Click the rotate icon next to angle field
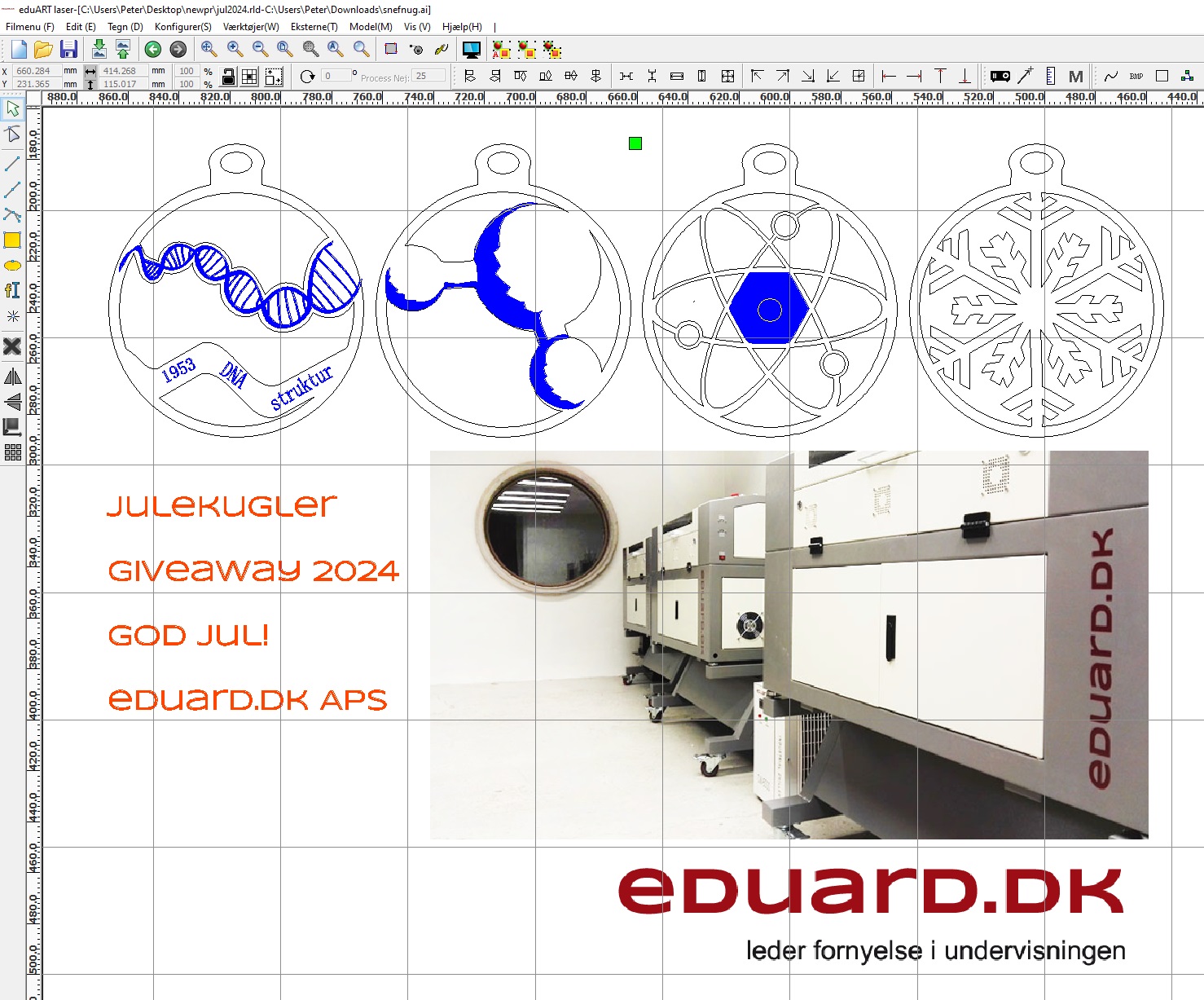This screenshot has height=1000, width=1204. click(307, 77)
